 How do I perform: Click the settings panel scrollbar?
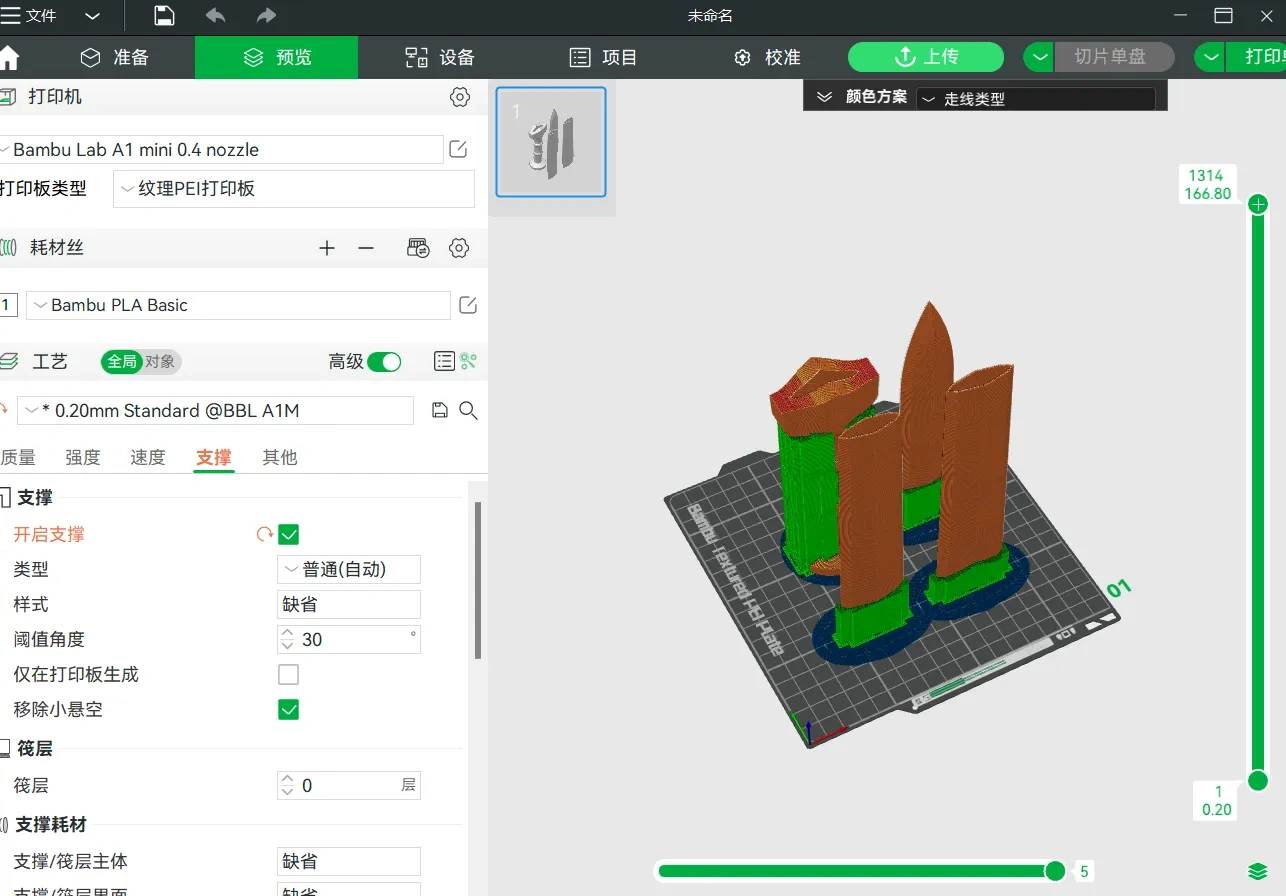pos(478,580)
